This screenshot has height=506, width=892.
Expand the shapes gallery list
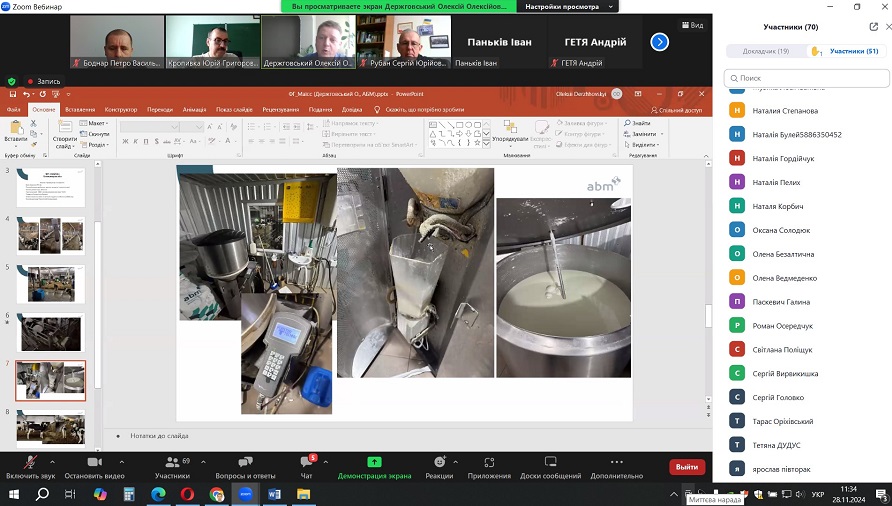pyautogui.click(x=486, y=145)
